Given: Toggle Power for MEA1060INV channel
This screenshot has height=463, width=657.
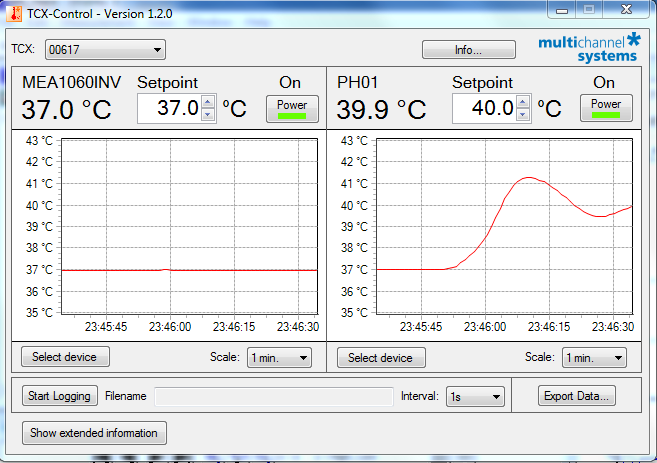Looking at the screenshot, I should click(291, 109).
